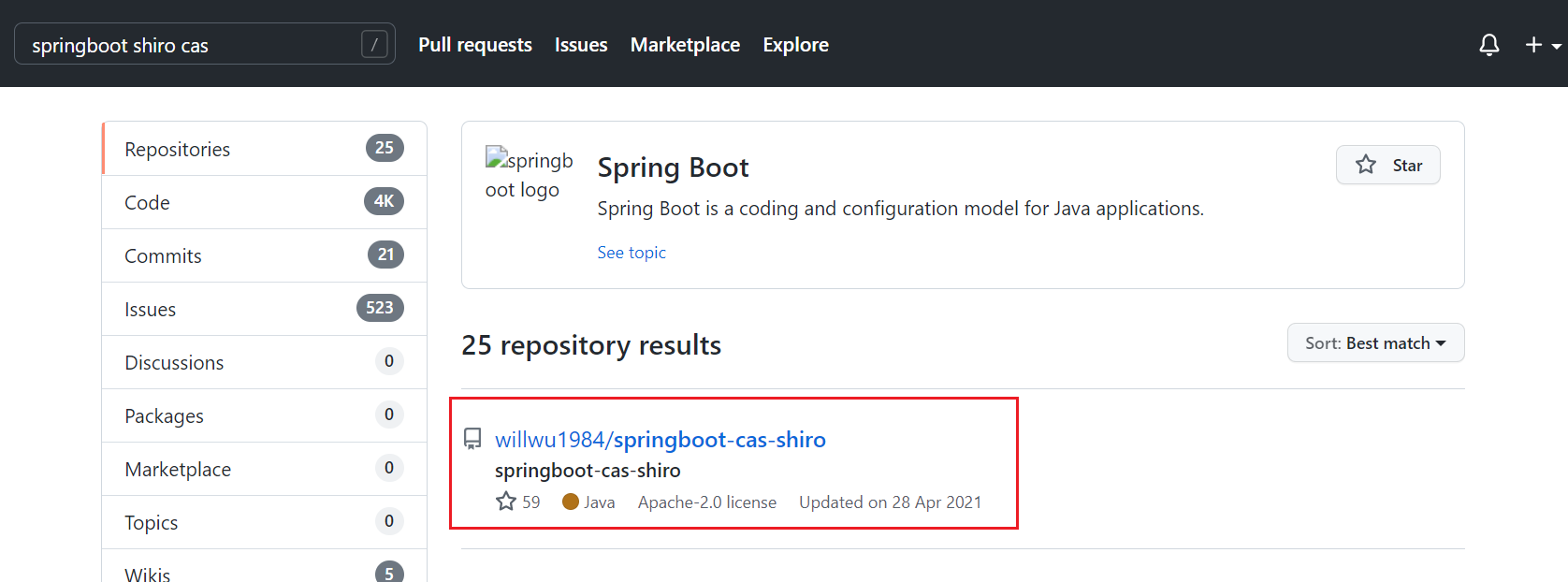The height and width of the screenshot is (582, 1568).
Task: Select the Discussions results filter
Action: click(265, 362)
